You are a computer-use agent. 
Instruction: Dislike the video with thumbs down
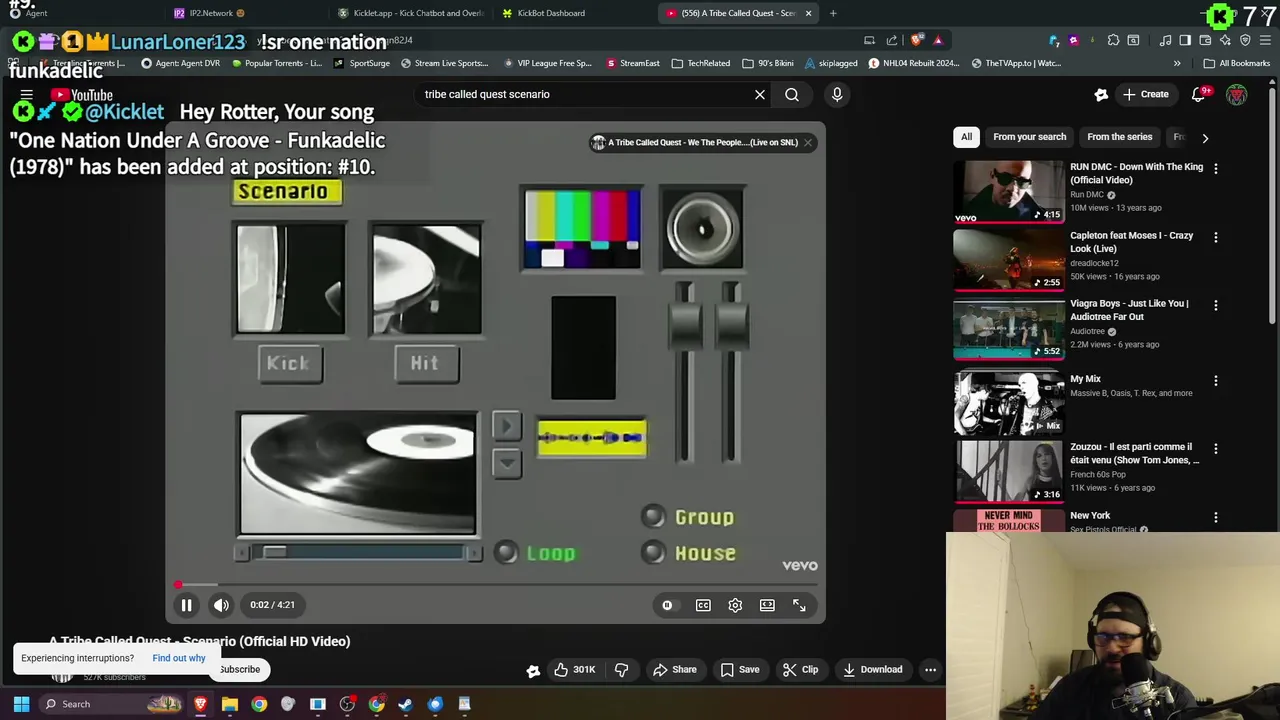[x=621, y=670]
